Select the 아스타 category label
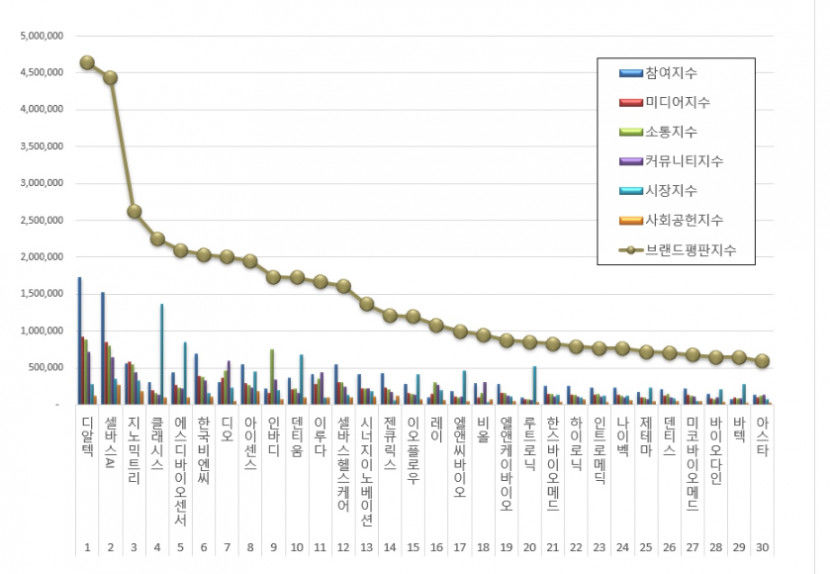The height and width of the screenshot is (574, 830). pyautogui.click(x=762, y=436)
